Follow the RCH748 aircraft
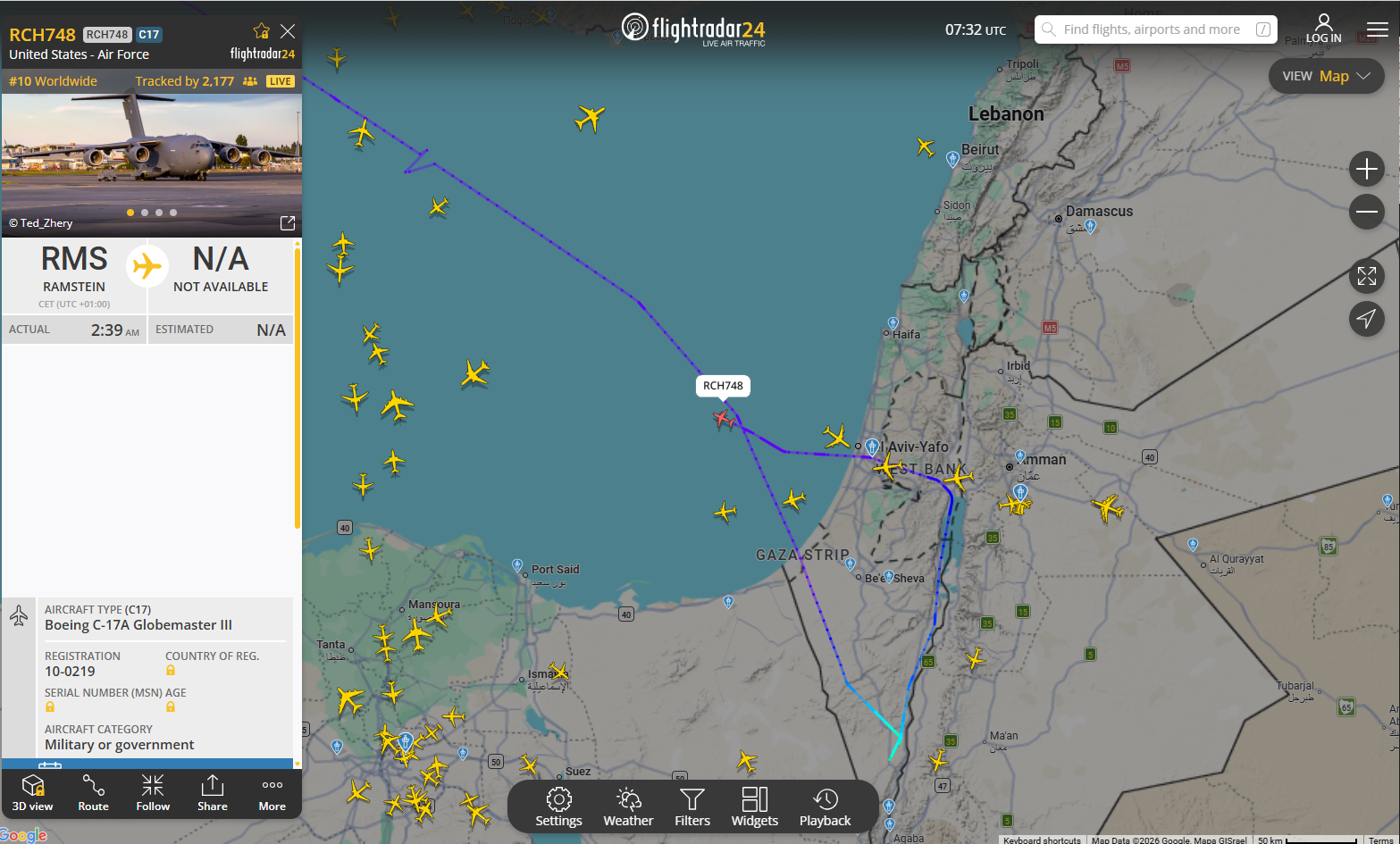This screenshot has width=1400, height=844. pos(153,793)
